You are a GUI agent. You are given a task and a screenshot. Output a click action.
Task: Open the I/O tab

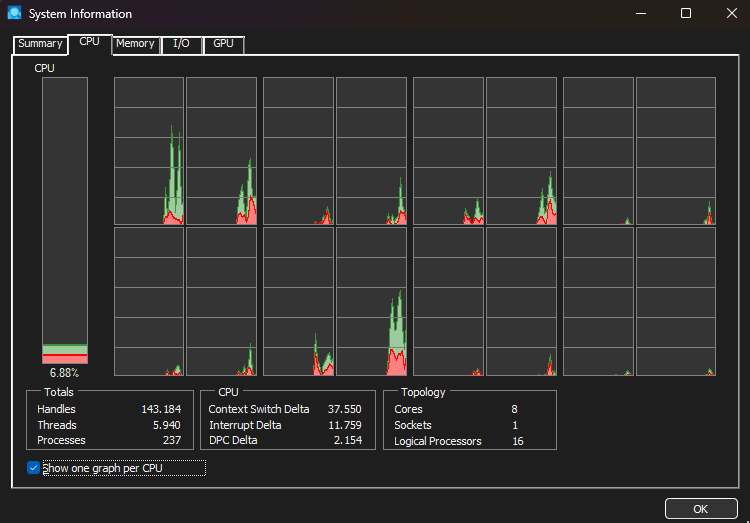(181, 44)
